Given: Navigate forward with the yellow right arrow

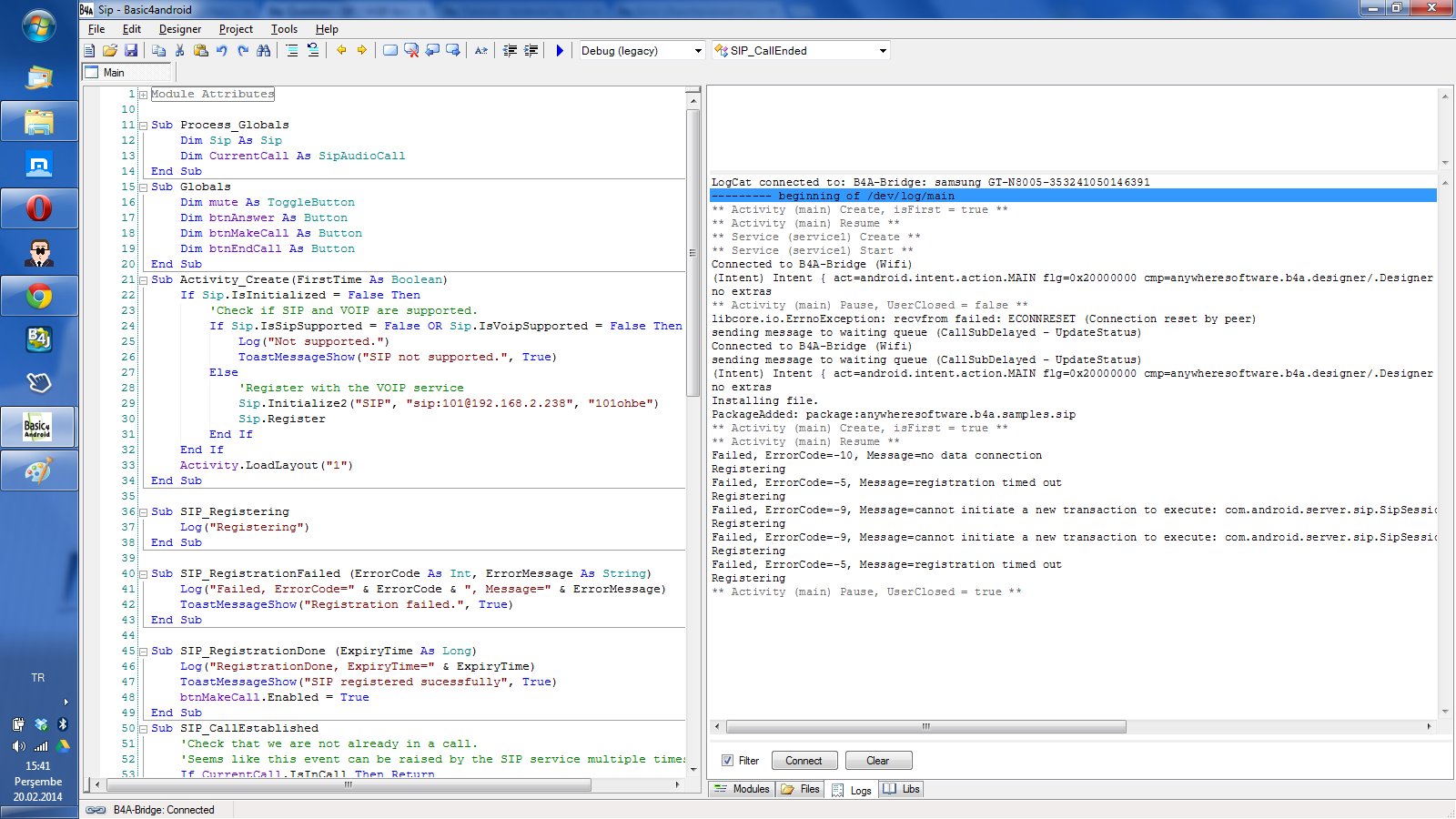Looking at the screenshot, I should coord(362,51).
